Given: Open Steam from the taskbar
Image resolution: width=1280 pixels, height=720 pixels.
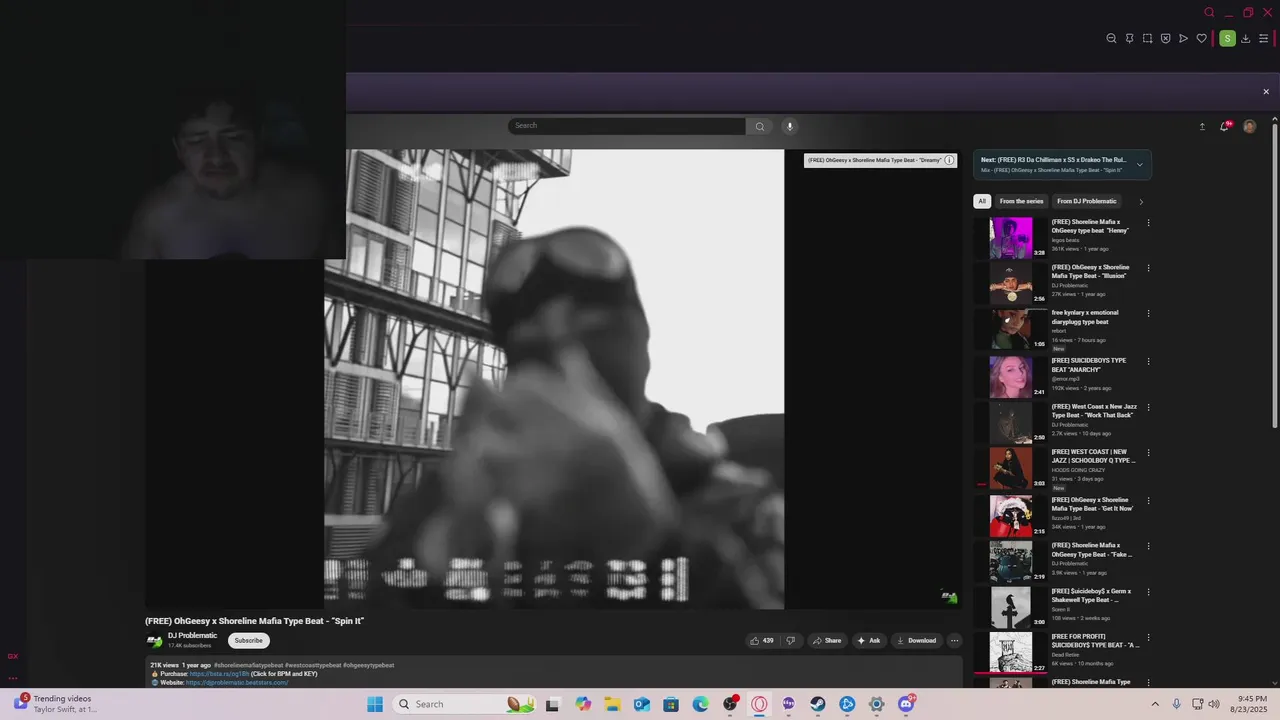Looking at the screenshot, I should point(818,704).
